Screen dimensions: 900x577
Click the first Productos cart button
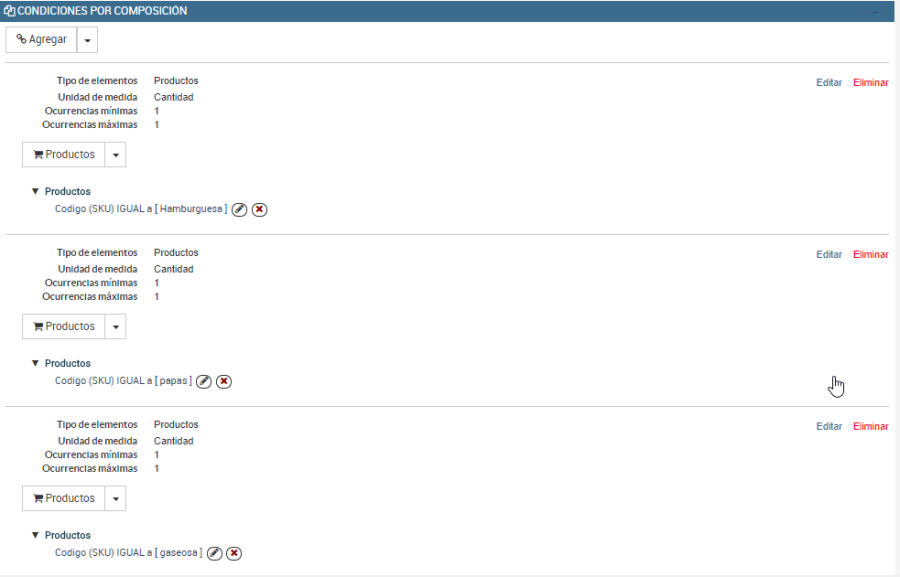click(x=64, y=154)
